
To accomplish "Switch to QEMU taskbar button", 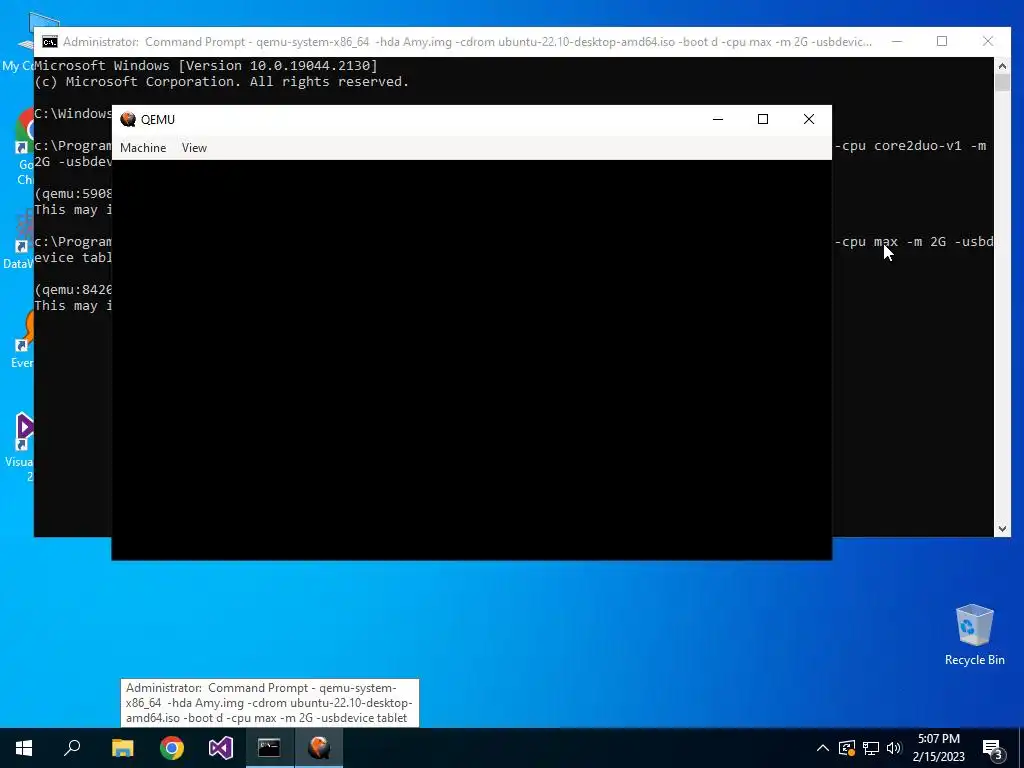I will coord(319,748).
